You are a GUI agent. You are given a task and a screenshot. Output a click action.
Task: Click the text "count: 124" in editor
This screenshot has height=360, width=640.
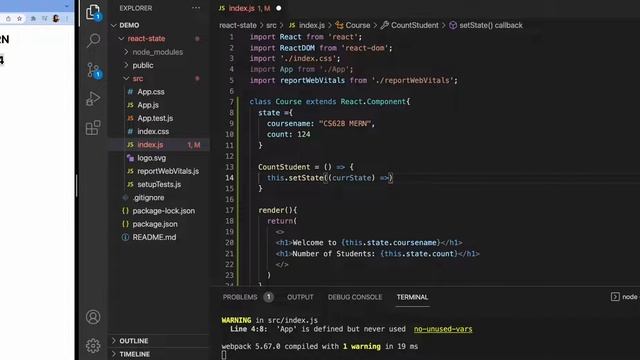coord(289,134)
